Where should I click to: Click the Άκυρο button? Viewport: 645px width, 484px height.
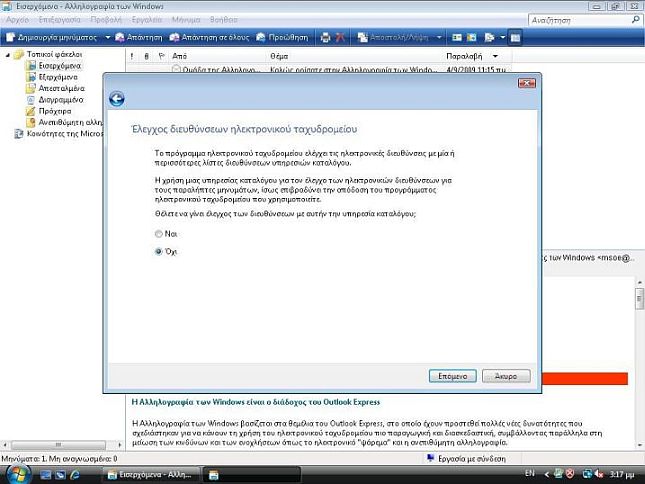tap(506, 376)
